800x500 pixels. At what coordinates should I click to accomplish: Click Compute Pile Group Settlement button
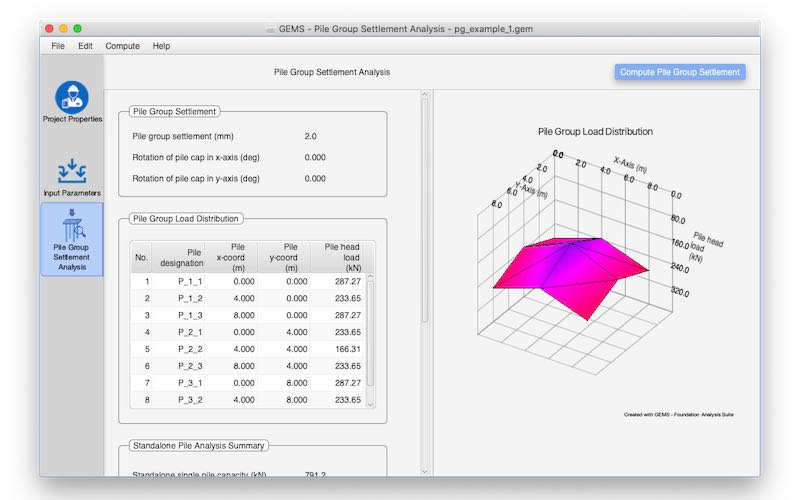point(680,72)
